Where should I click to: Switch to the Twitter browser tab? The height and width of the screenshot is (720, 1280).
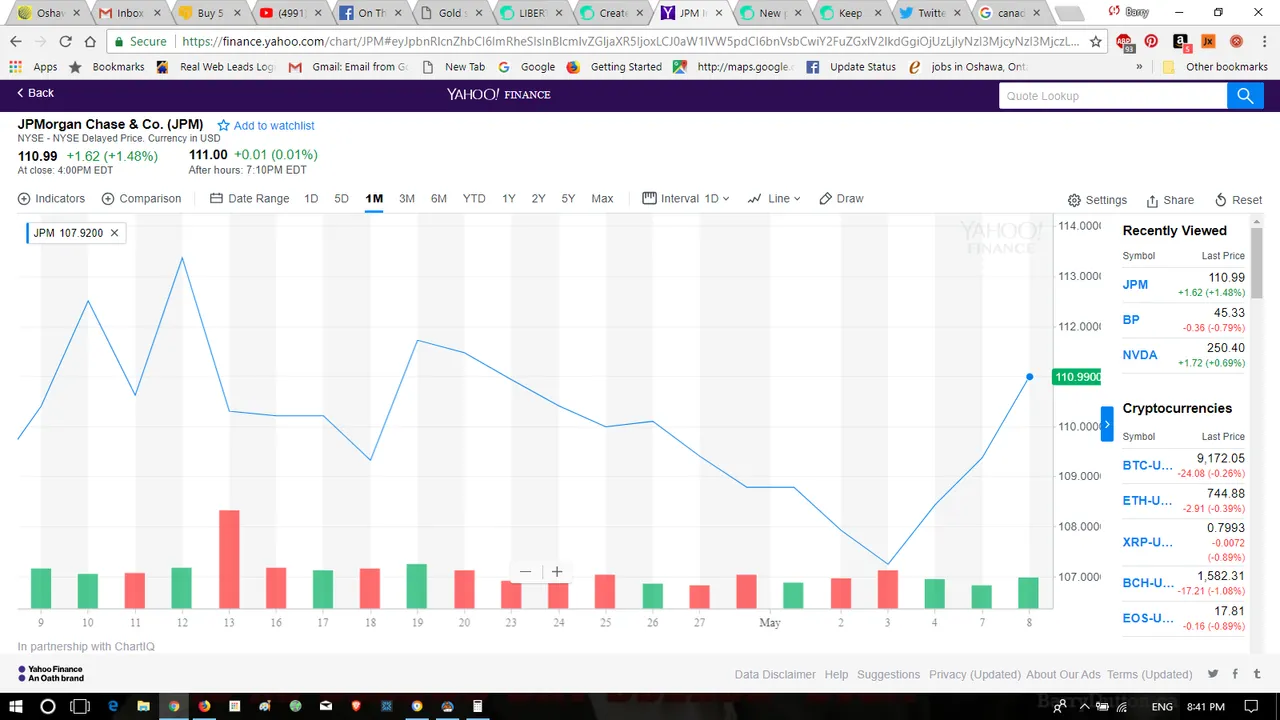[930, 13]
